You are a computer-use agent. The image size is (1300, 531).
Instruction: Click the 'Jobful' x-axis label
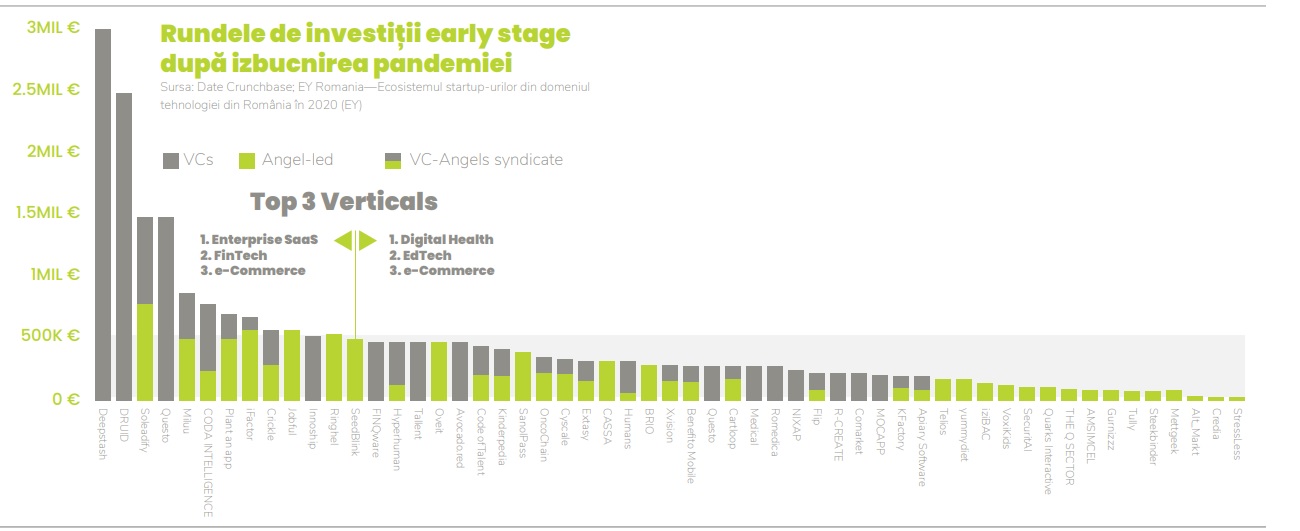292,420
